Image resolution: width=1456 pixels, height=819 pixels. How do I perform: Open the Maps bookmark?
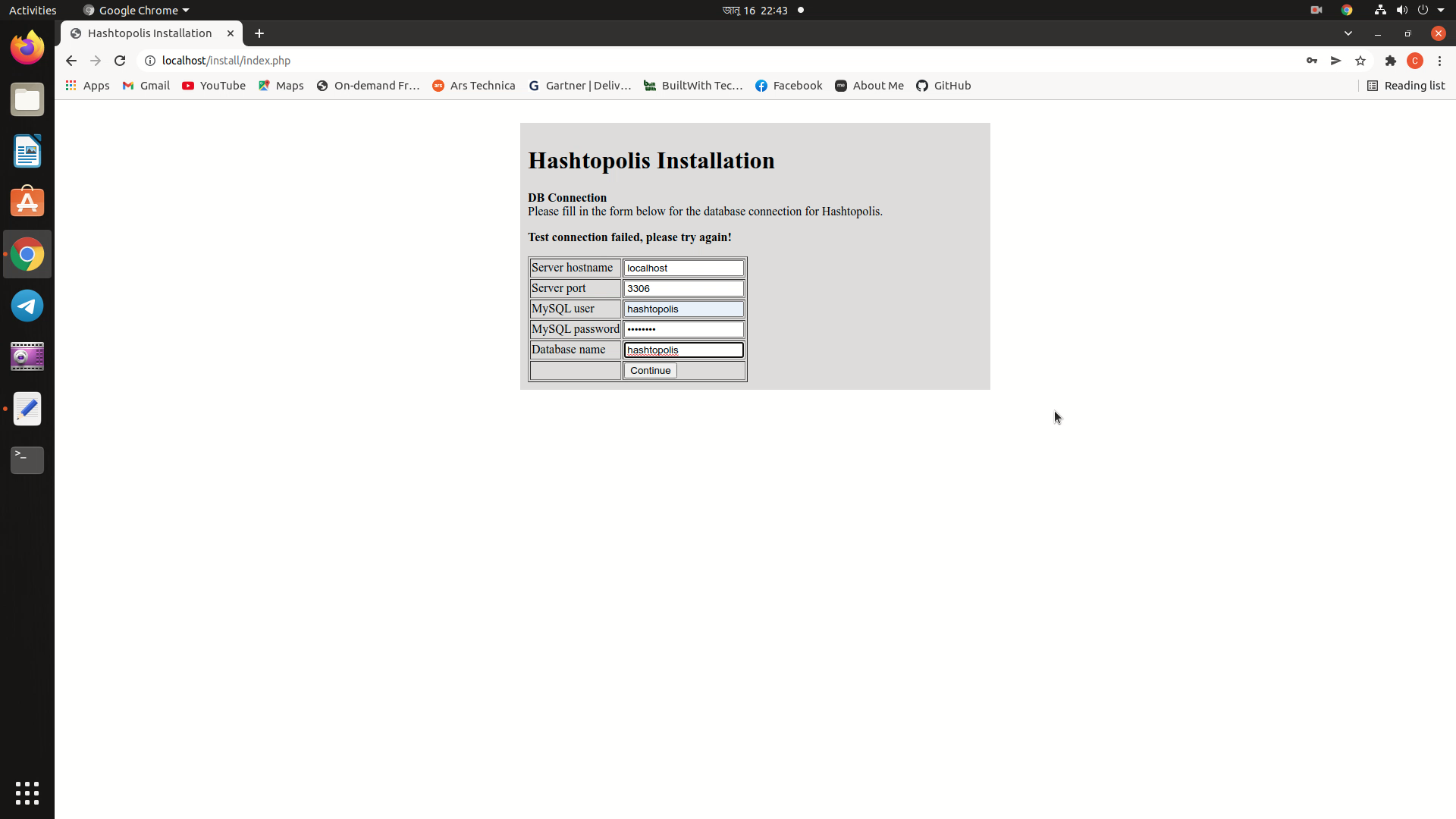click(281, 86)
